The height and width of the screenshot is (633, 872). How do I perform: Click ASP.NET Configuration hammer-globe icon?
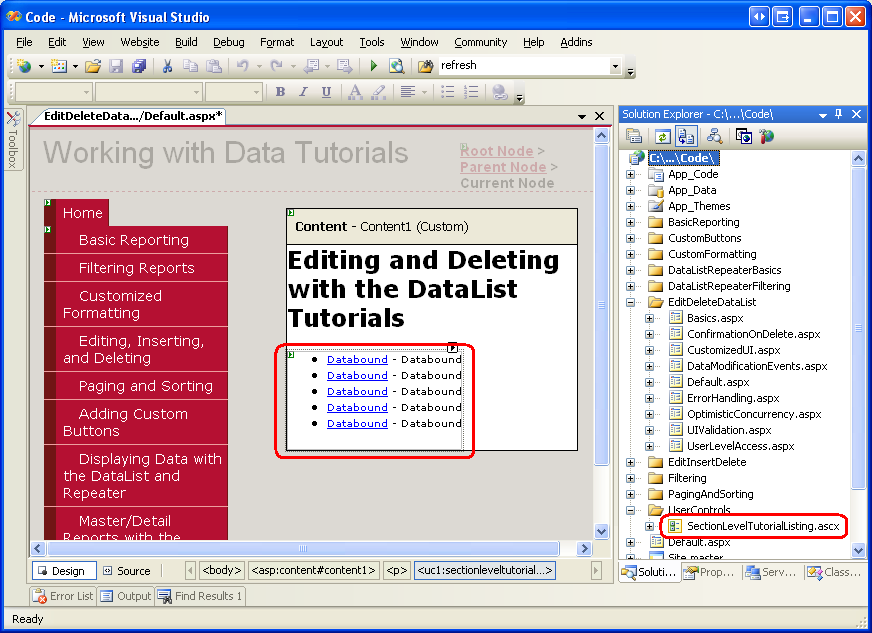(767, 136)
